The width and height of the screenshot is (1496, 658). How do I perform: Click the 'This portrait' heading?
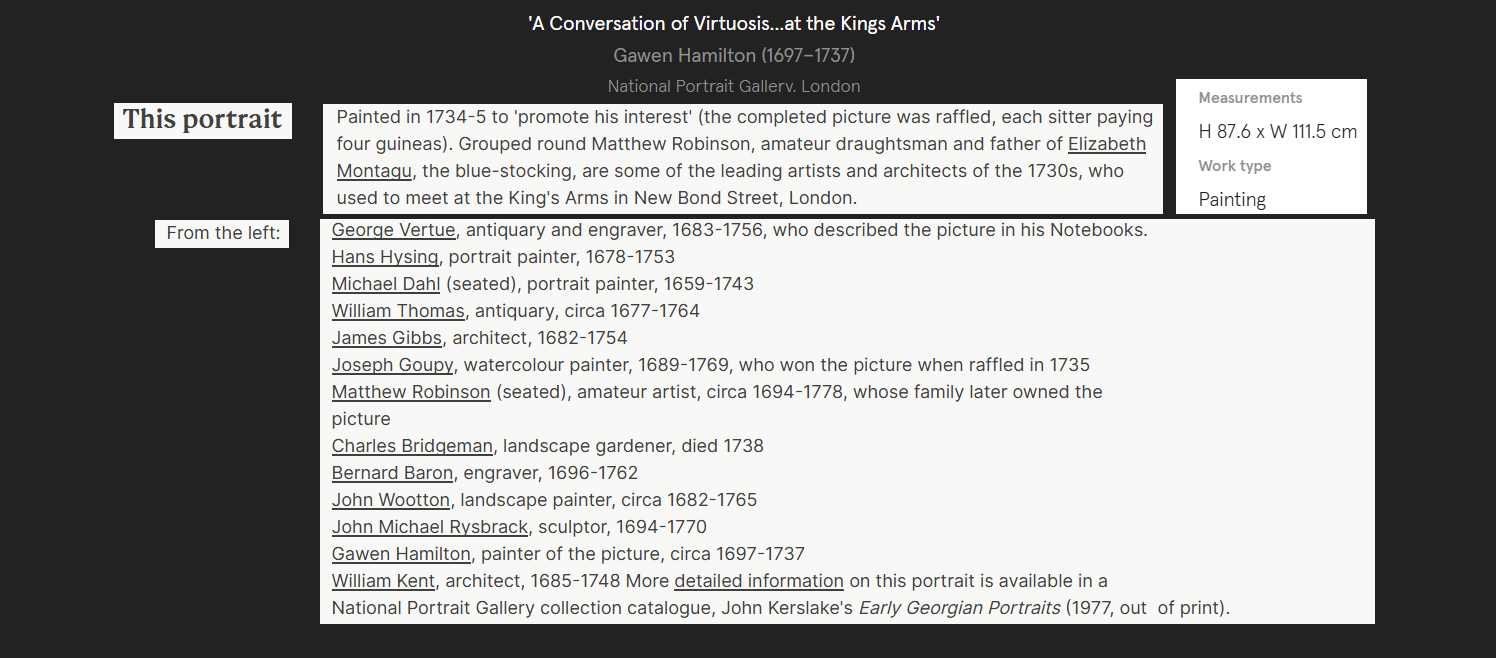202,120
